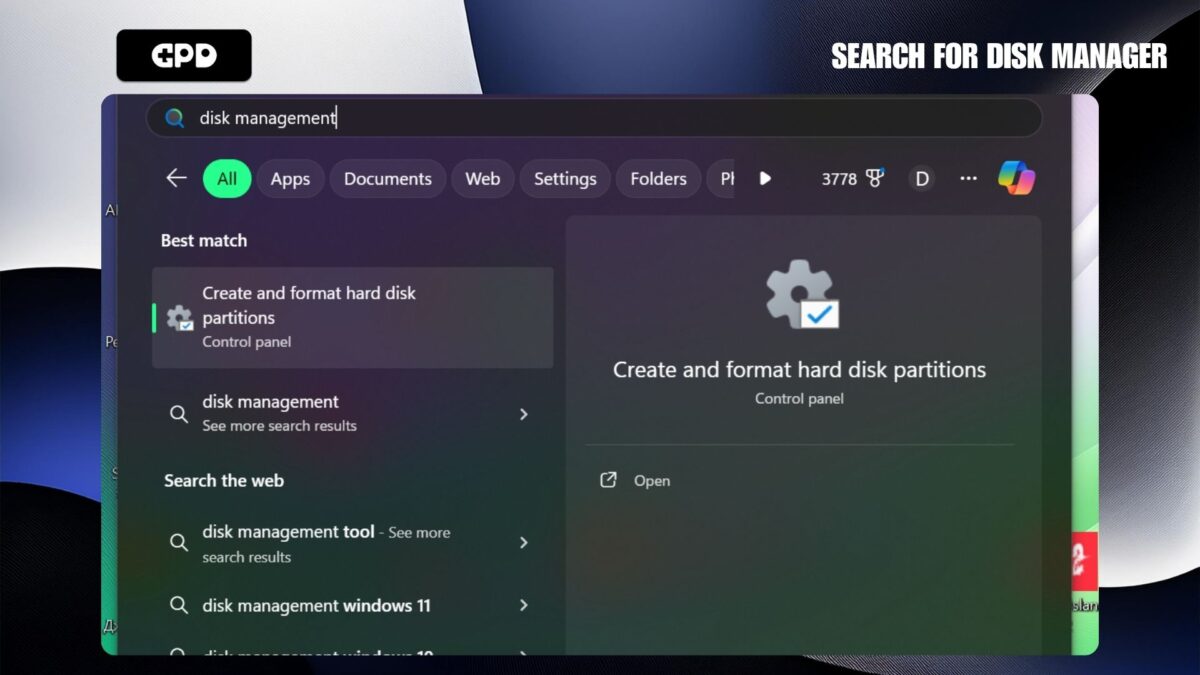This screenshot has height=675, width=1200.
Task: Click the Create and format hard disk partitions gear icon
Action: tap(180, 318)
